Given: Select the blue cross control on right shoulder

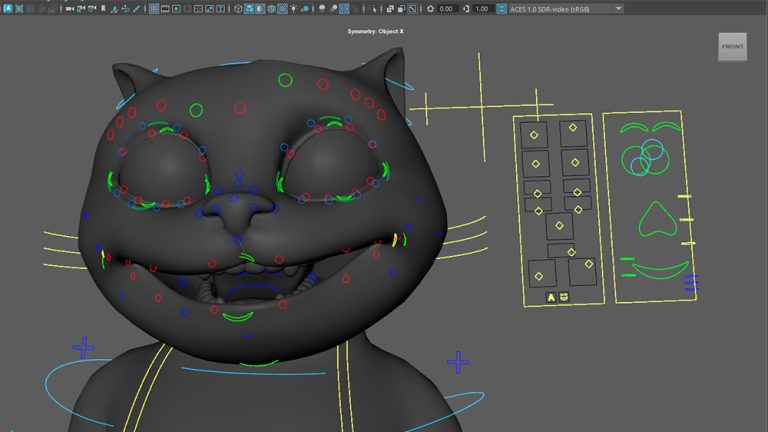Looking at the screenshot, I should [459, 362].
